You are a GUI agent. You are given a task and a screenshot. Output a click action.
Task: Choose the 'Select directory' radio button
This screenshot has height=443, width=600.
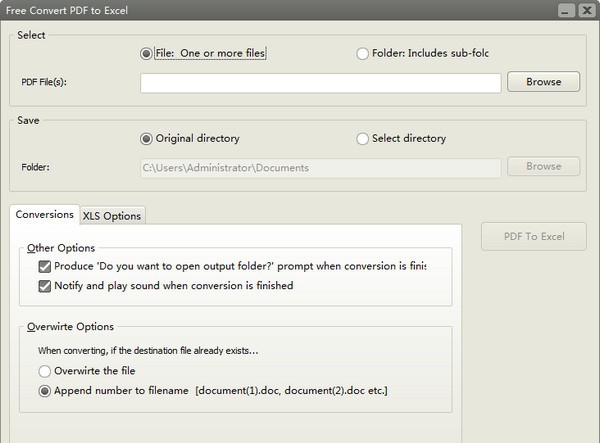point(362,139)
